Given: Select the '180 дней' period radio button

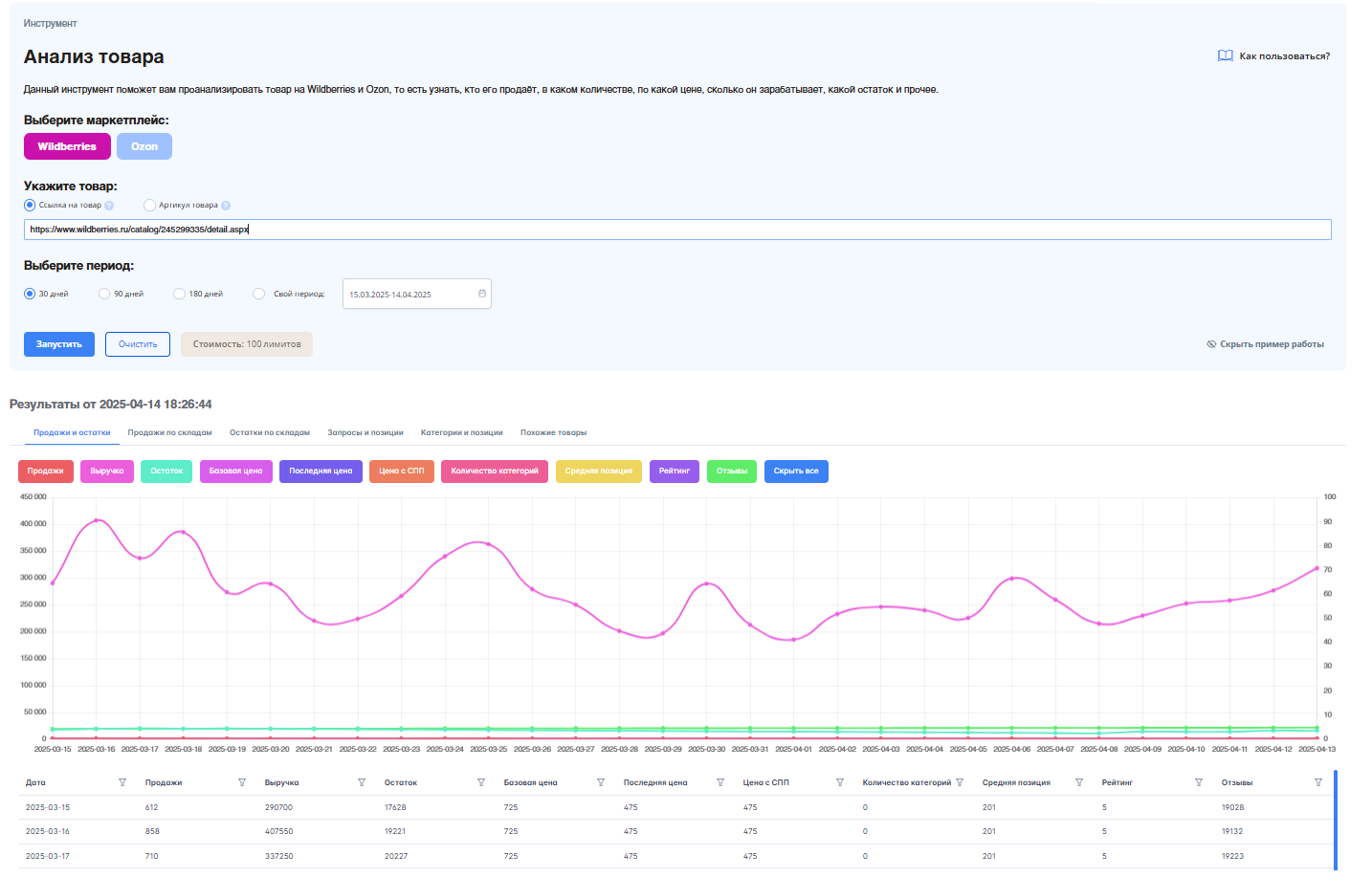Looking at the screenshot, I should [x=179, y=294].
